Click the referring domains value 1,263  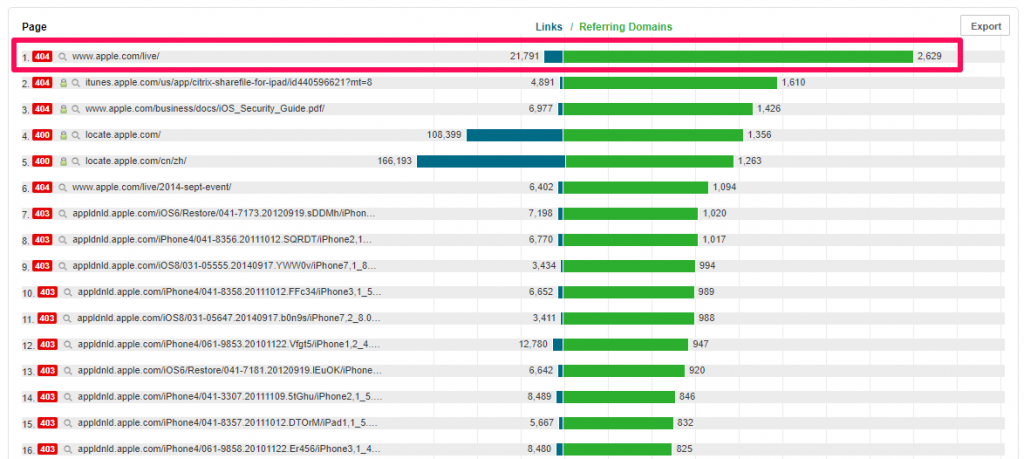(750, 161)
